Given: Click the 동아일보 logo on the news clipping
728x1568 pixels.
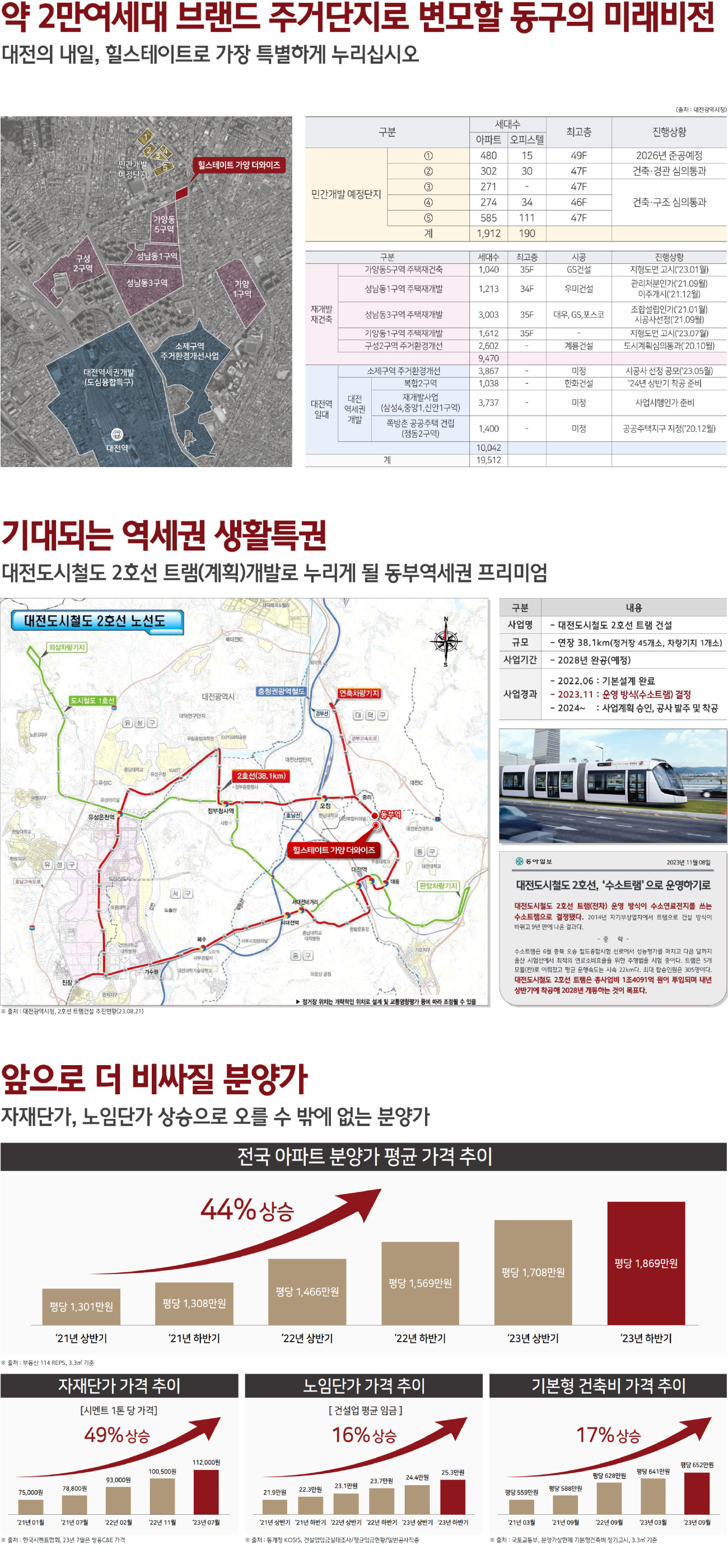Looking at the screenshot, I should click(534, 861).
